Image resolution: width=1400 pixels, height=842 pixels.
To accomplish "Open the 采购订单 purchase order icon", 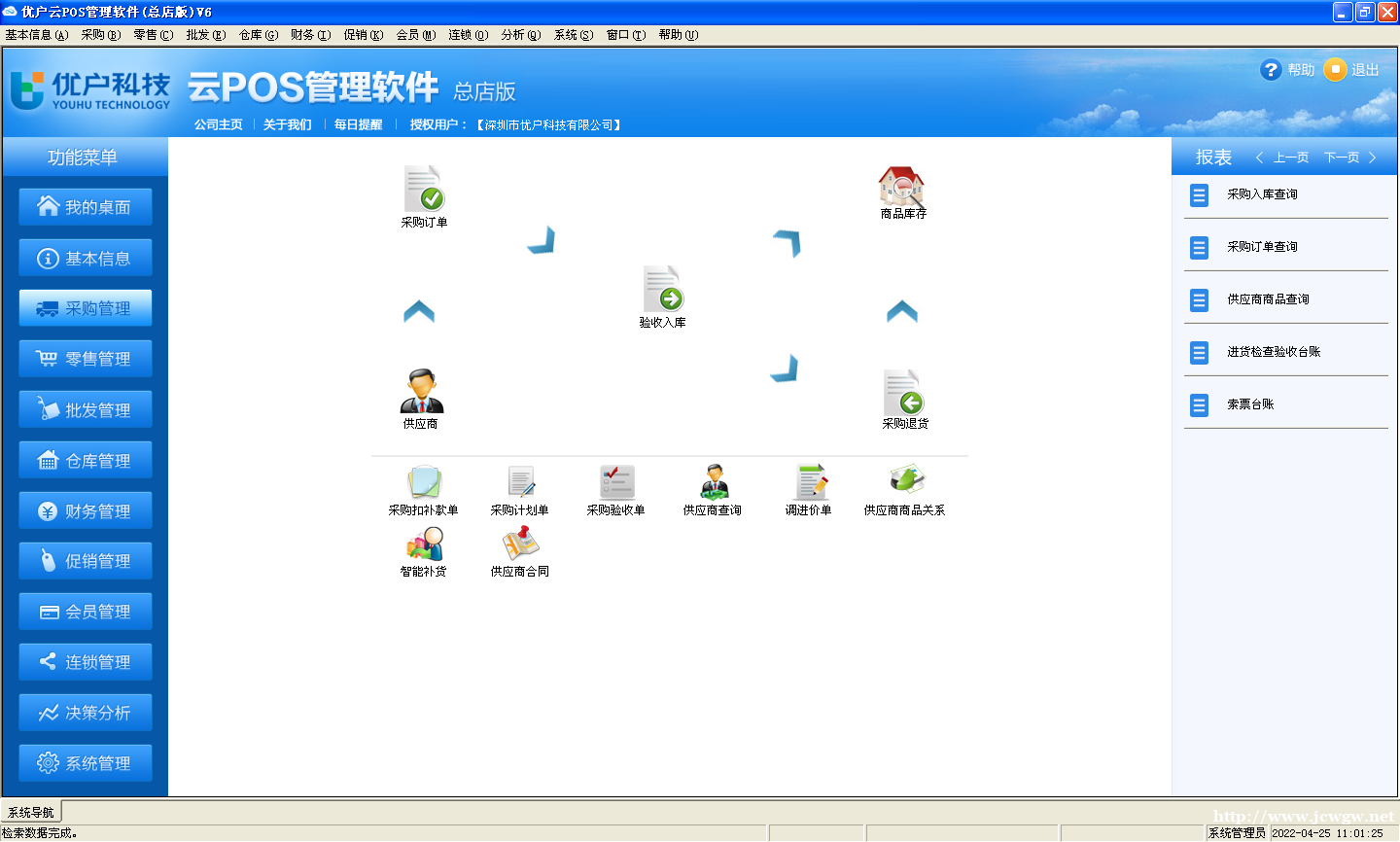I will click(424, 191).
